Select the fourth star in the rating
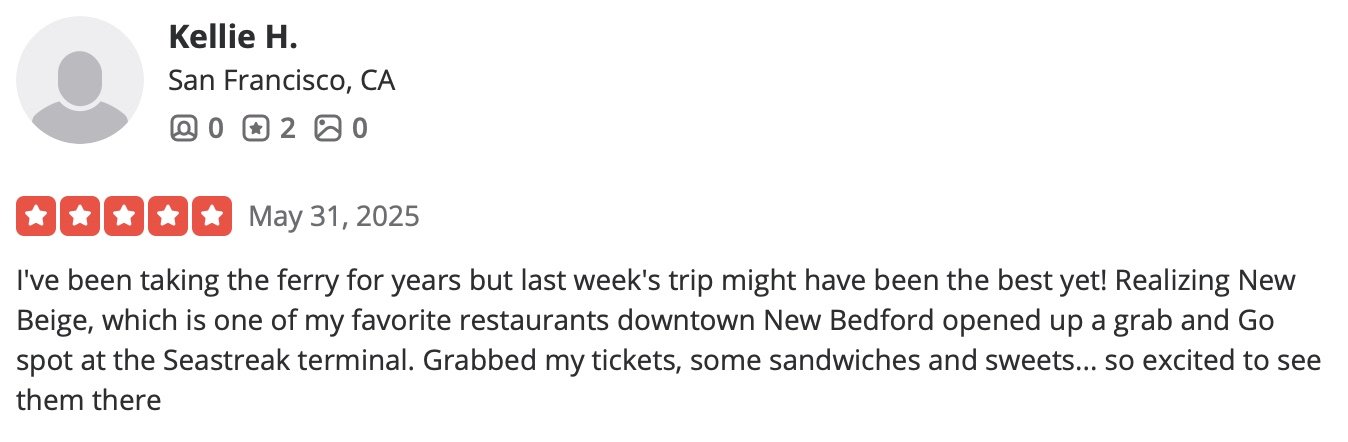Screen dimensions: 1348x442 [x=168, y=216]
